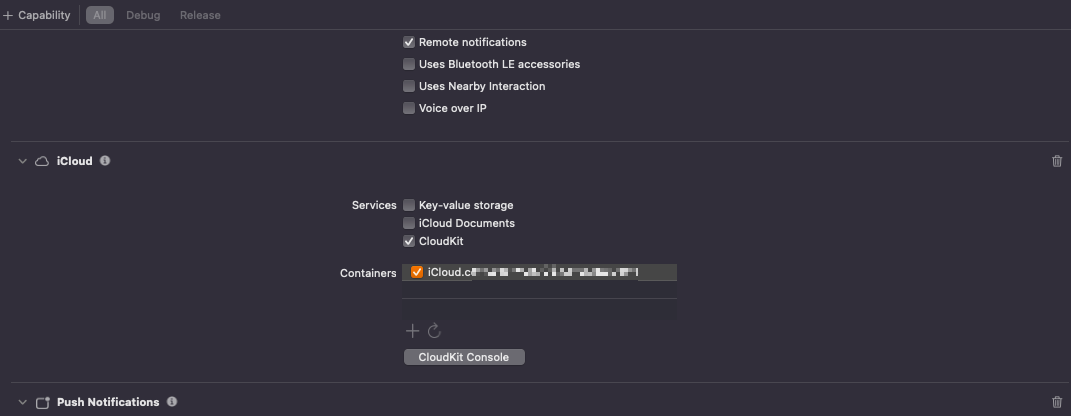This screenshot has height=416, width=1071.
Task: Open the CloudKit Console
Action: [464, 357]
